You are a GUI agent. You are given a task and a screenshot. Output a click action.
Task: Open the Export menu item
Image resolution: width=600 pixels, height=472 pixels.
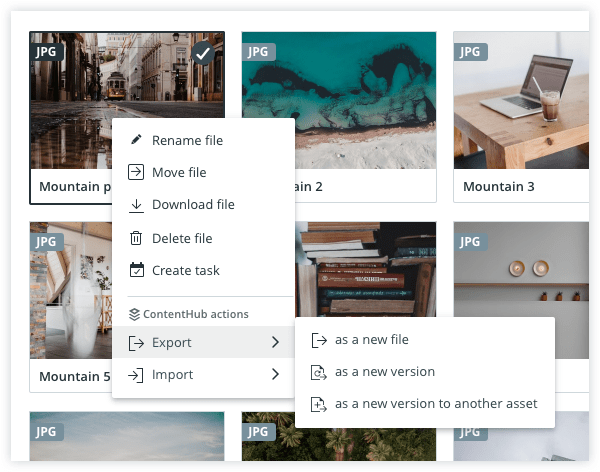(203, 342)
